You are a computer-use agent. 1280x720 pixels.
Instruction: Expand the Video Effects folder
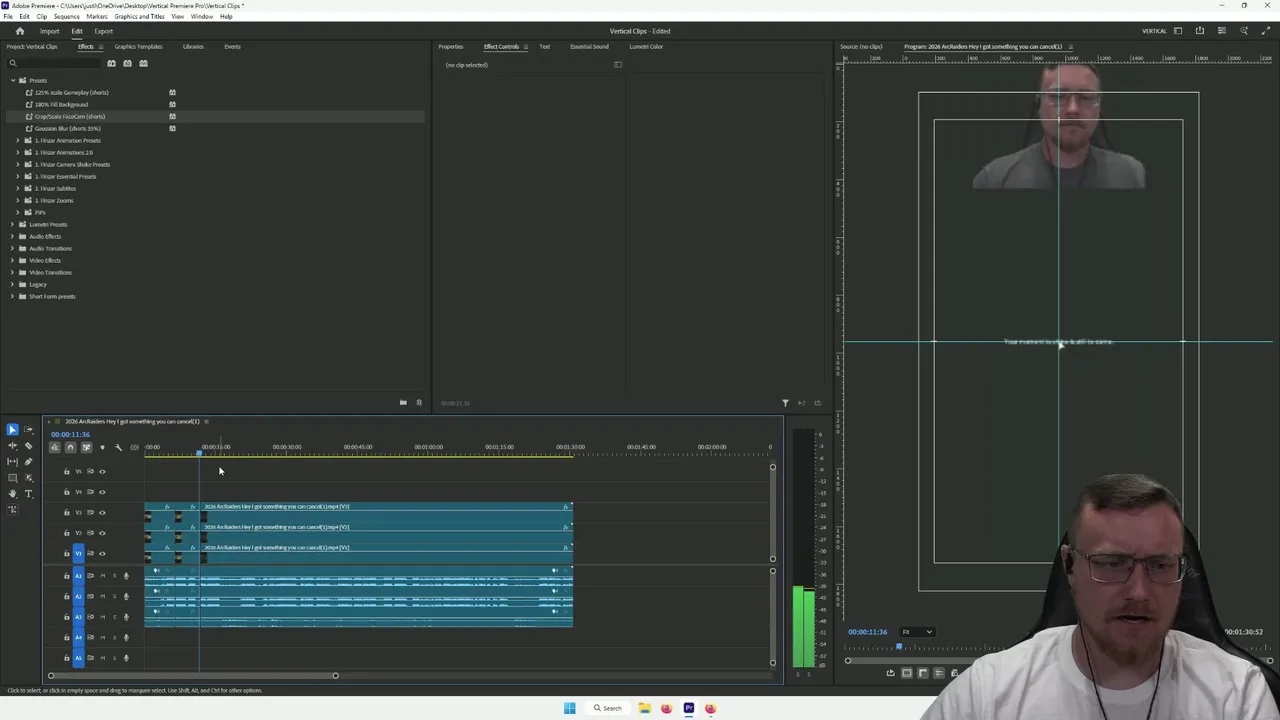tap(13, 260)
